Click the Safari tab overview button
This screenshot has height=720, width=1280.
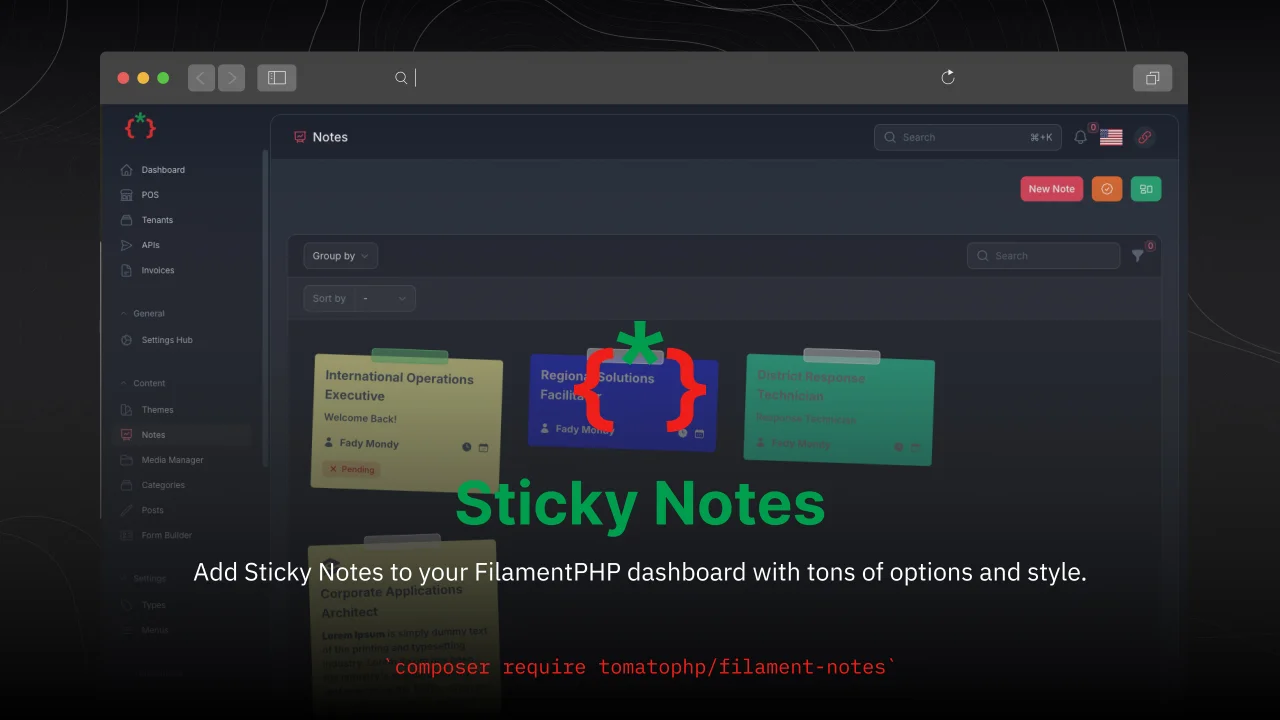[1152, 77]
